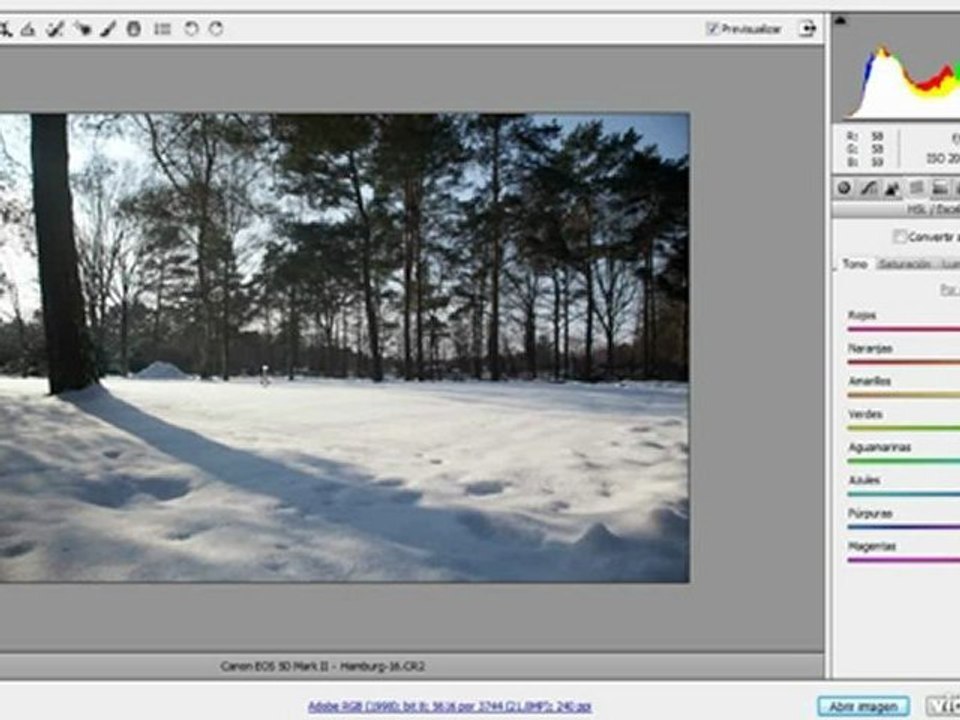The image size is (960, 720).
Task: Toggle full screen mode icon
Action: click(808, 29)
